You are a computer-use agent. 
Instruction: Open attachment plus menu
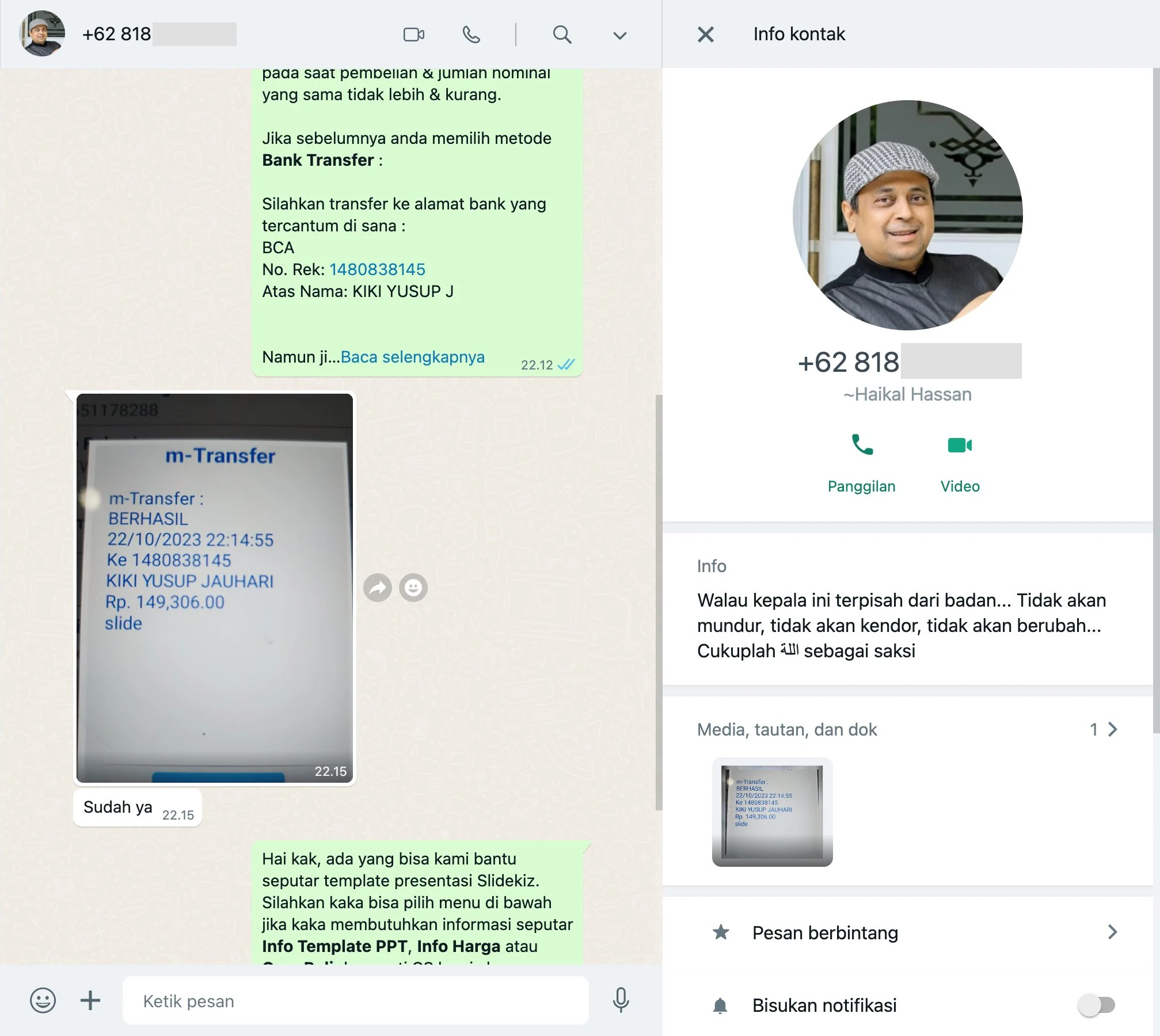[x=90, y=1001]
